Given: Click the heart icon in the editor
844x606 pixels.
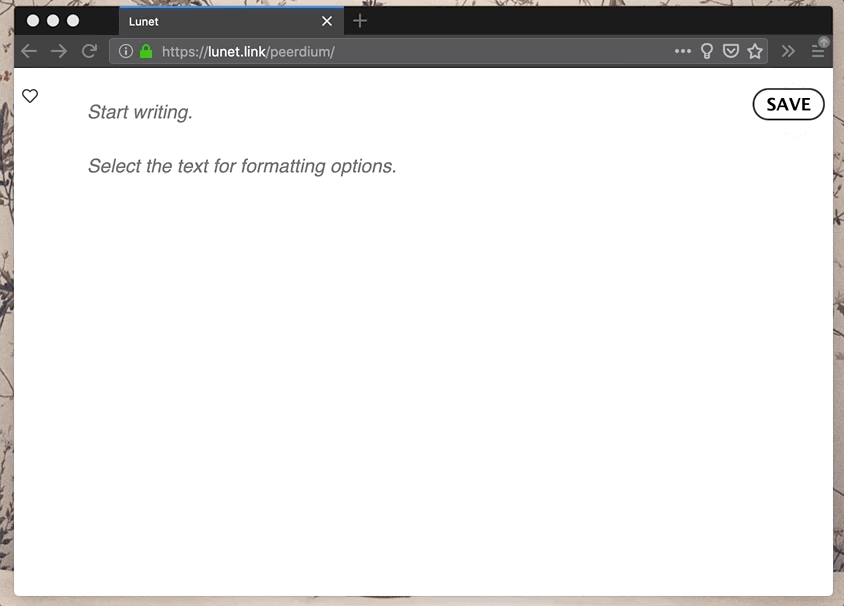Looking at the screenshot, I should click(30, 96).
